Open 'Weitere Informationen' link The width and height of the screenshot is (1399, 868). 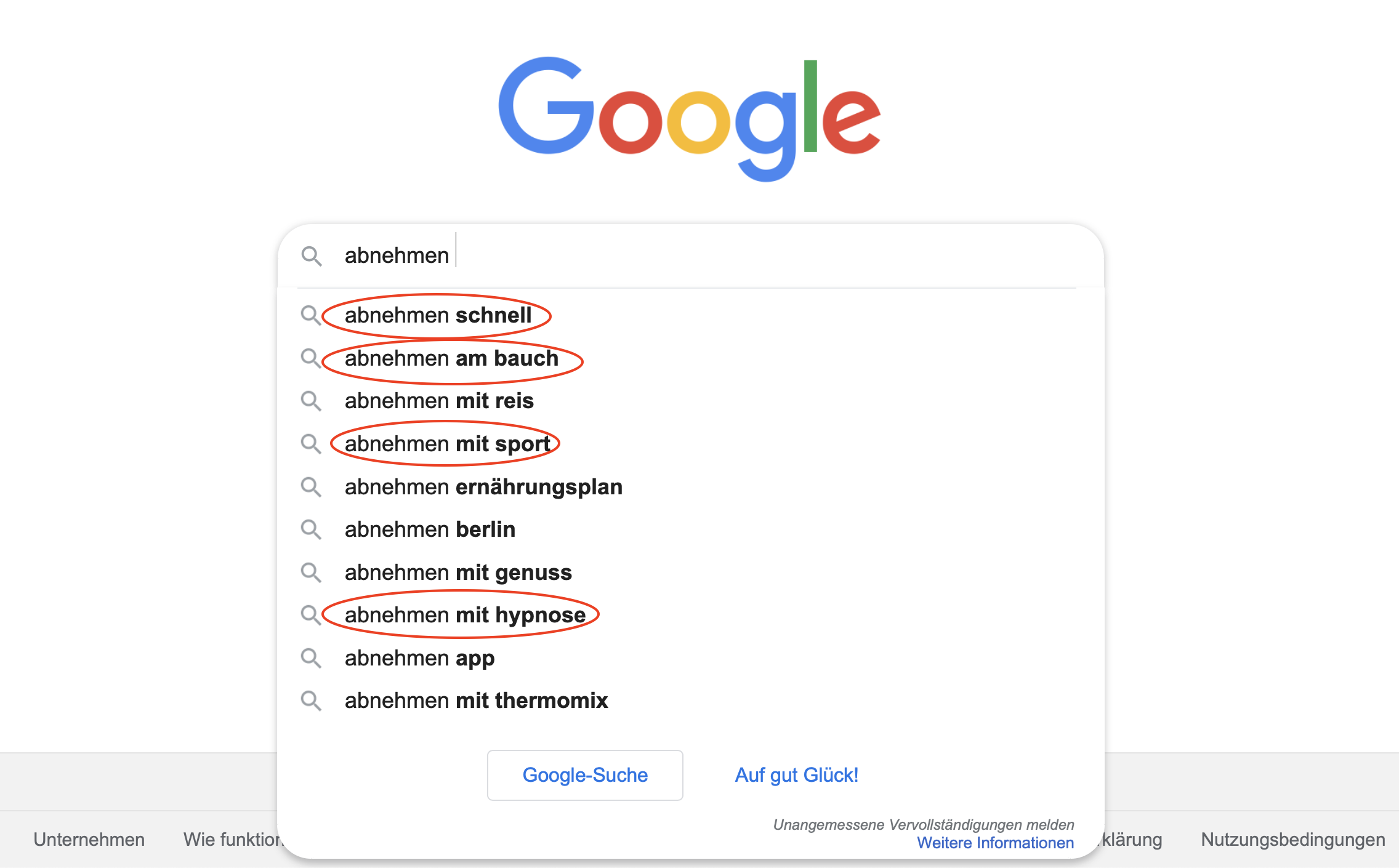click(994, 843)
